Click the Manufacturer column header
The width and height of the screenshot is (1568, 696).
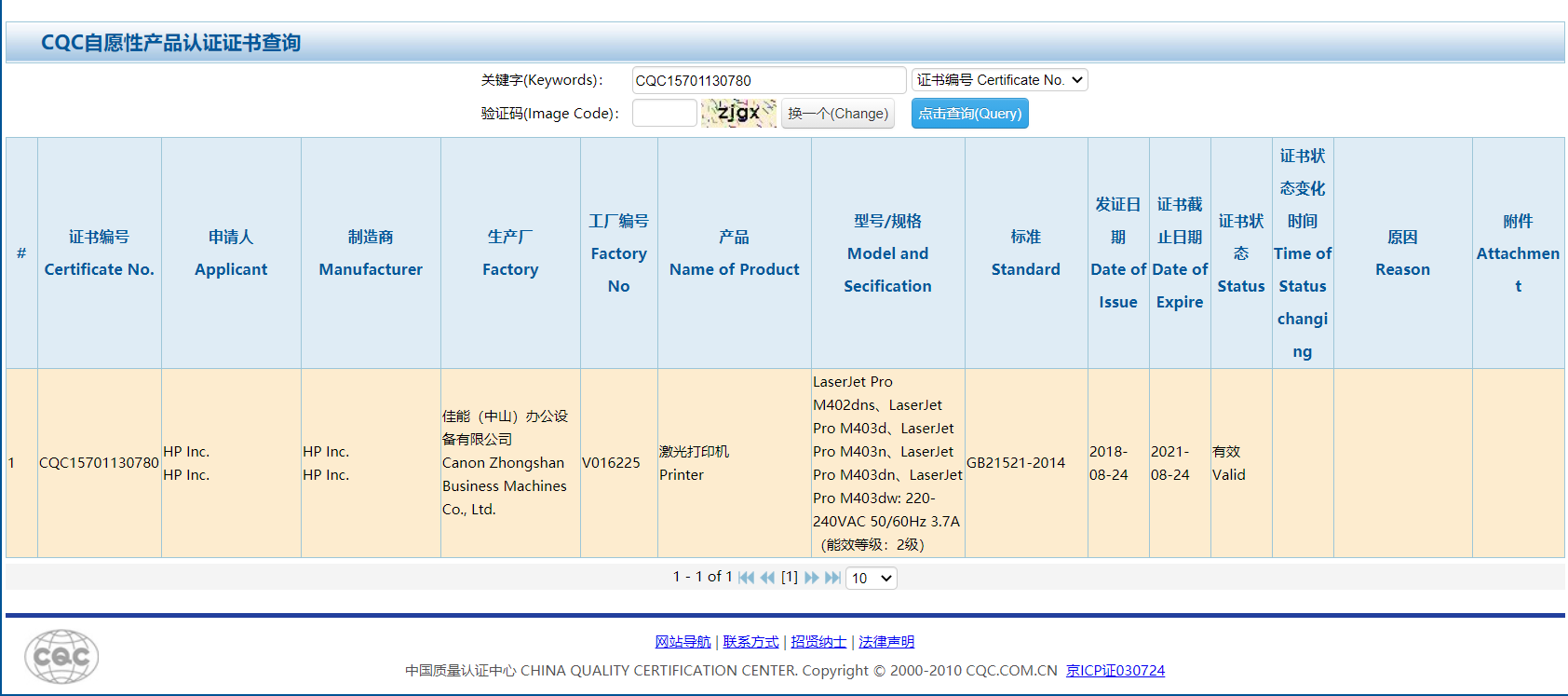[x=371, y=253]
